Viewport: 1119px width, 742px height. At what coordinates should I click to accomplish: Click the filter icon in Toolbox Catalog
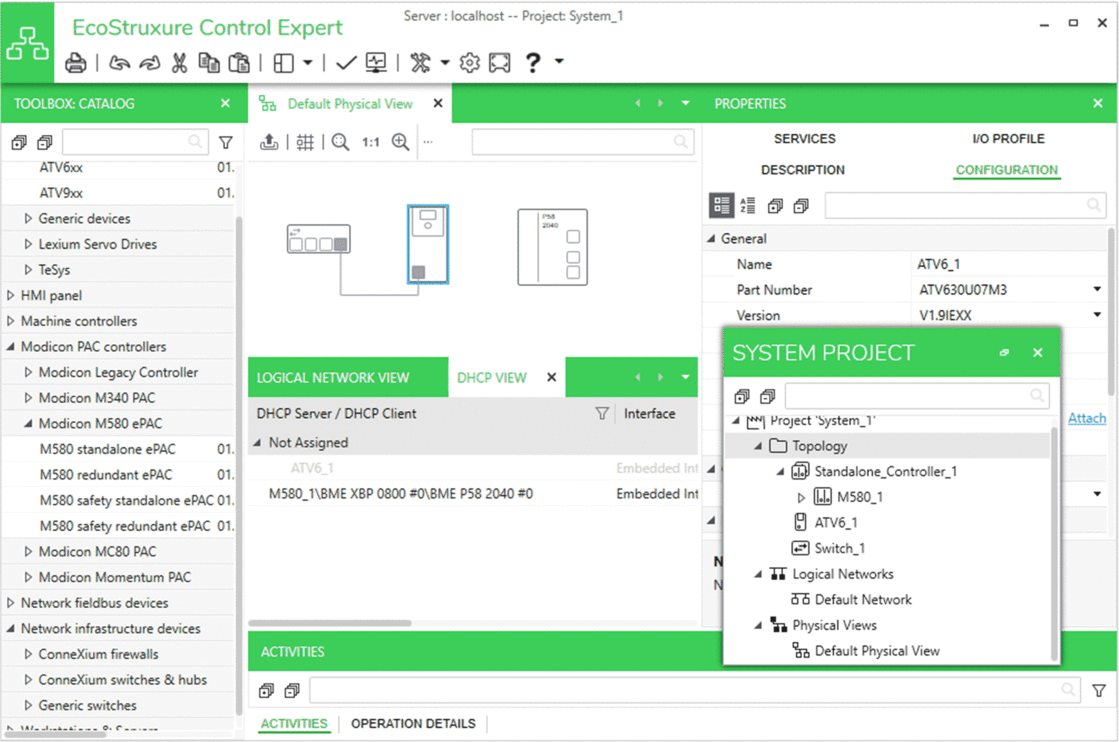[226, 143]
